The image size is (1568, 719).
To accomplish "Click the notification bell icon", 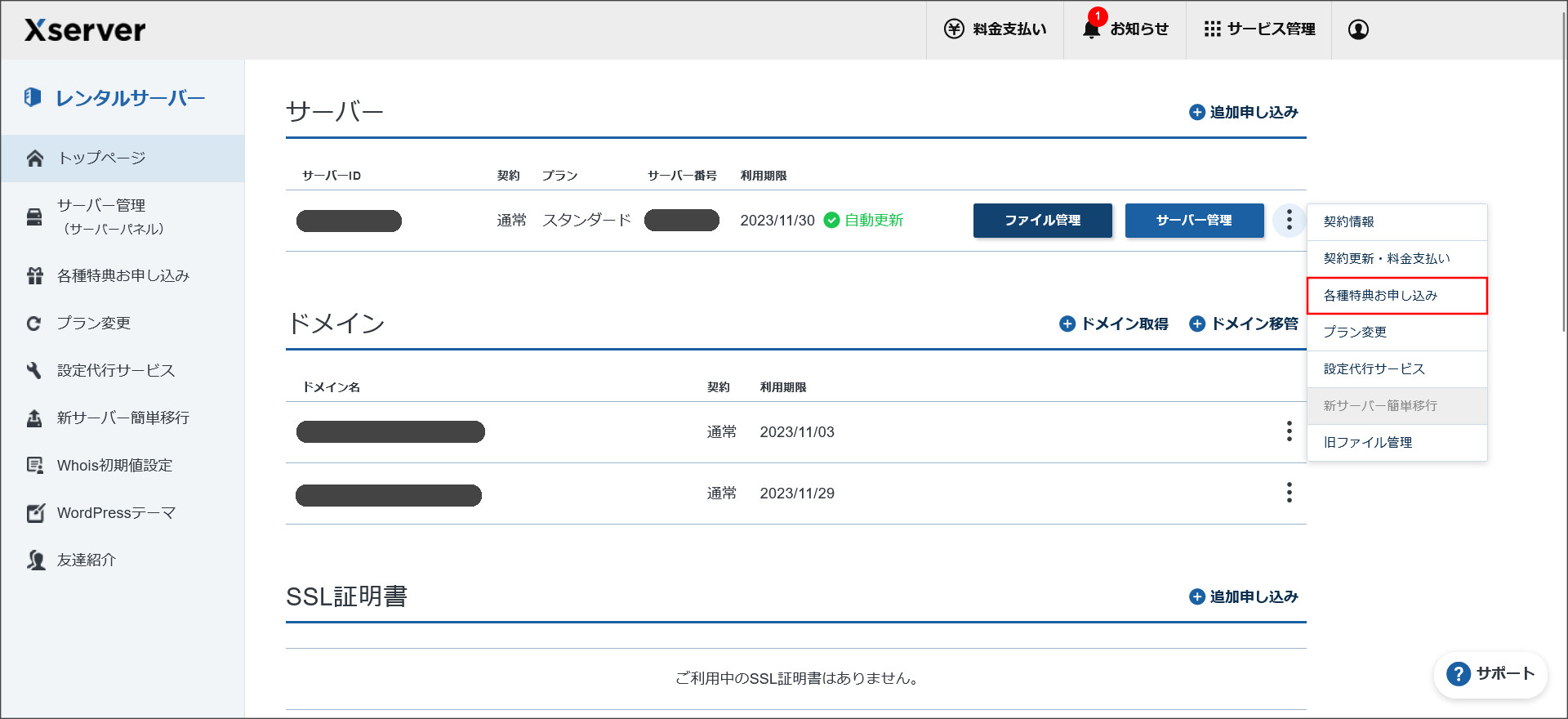I will click(x=1091, y=30).
